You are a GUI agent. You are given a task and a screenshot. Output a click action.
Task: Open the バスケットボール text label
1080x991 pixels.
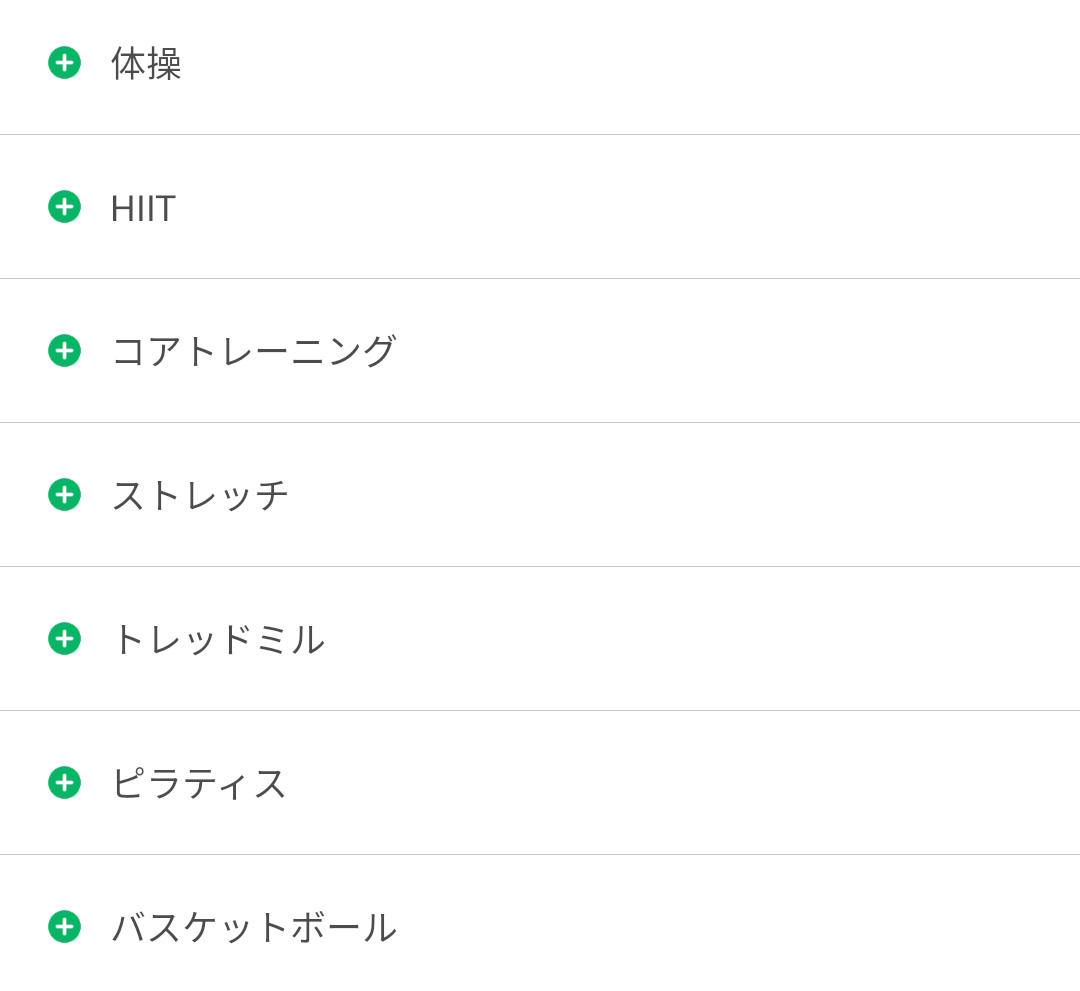[254, 927]
